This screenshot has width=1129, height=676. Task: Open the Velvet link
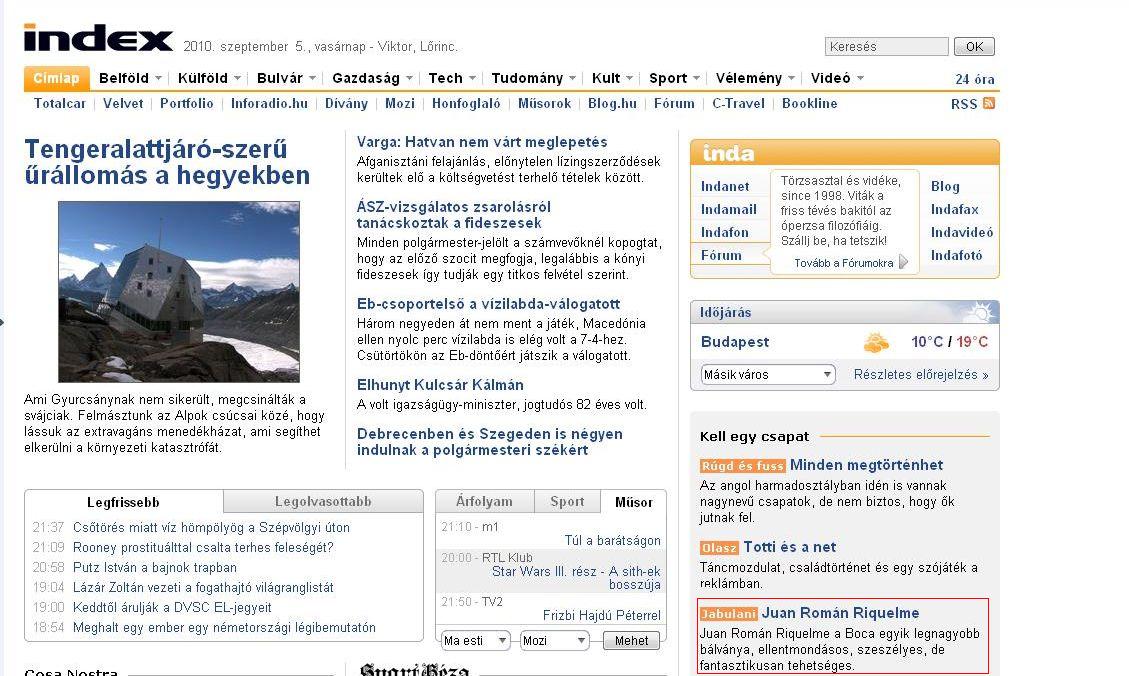123,103
